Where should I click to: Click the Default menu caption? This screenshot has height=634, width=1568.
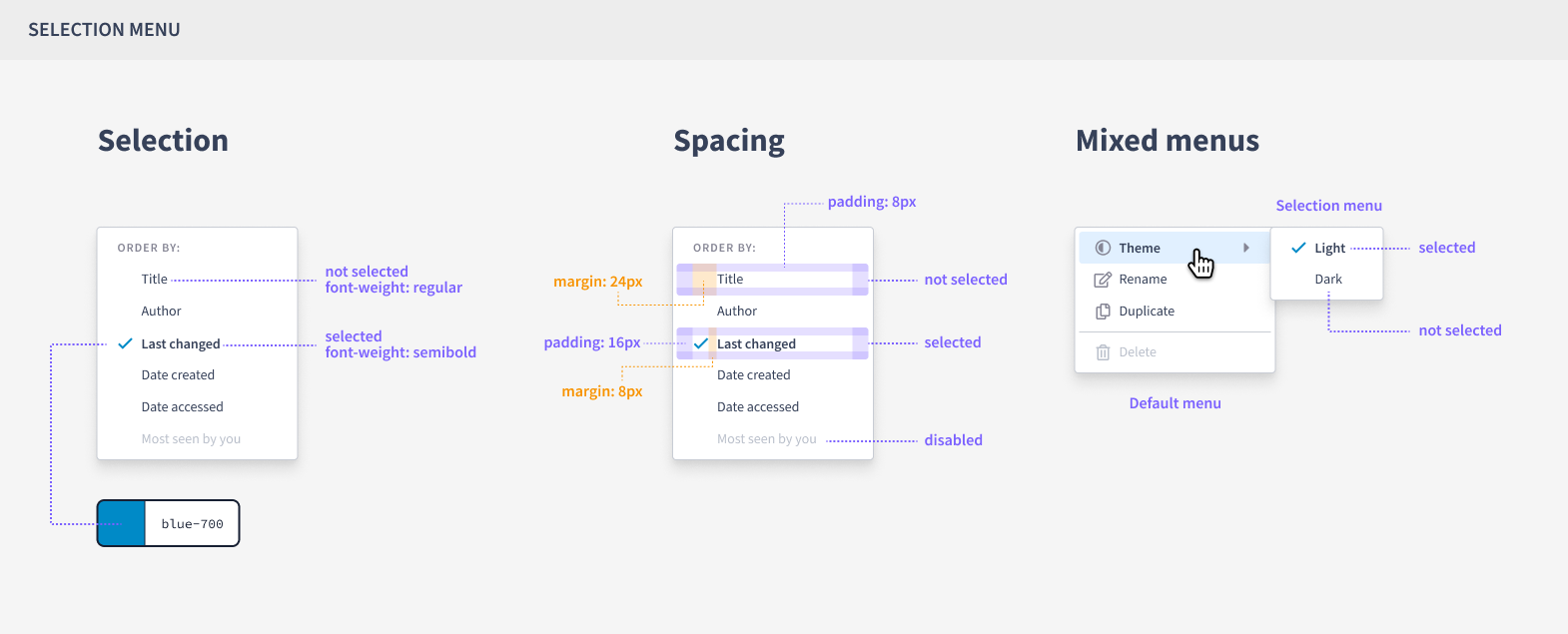[x=1175, y=403]
